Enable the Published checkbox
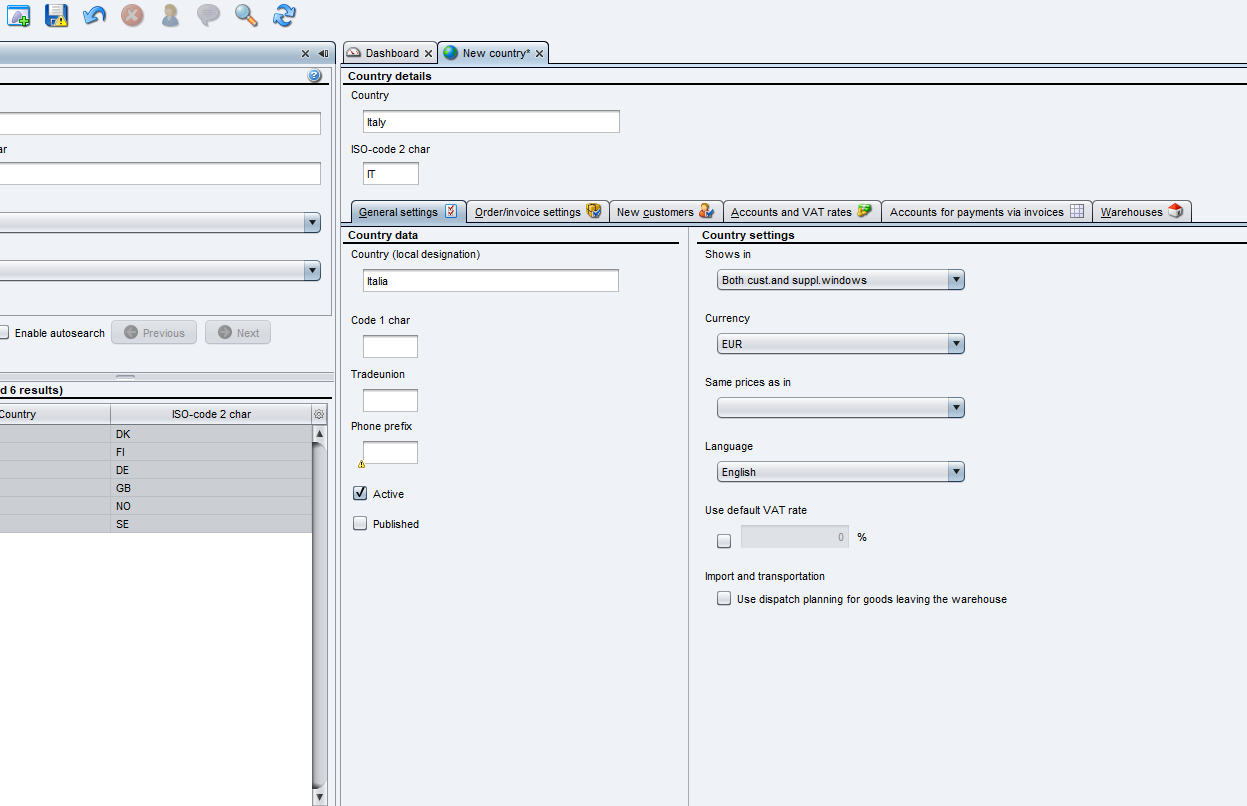This screenshot has width=1247, height=806. (x=360, y=524)
